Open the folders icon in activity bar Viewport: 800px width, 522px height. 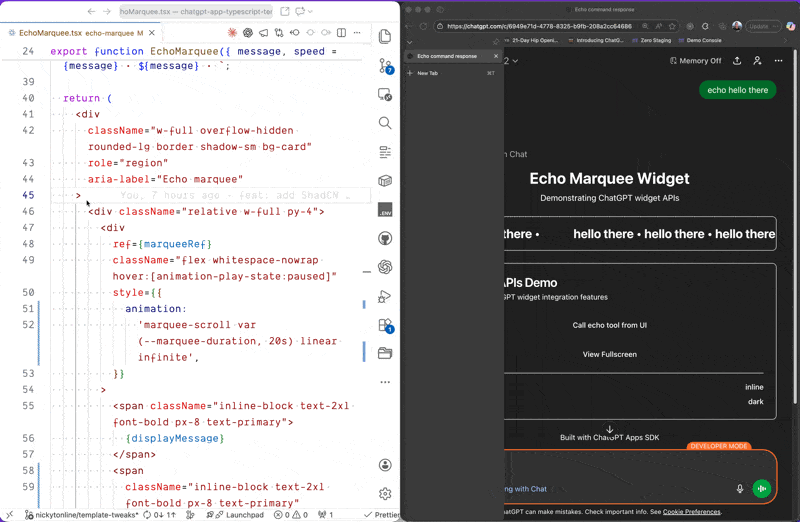tap(385, 353)
